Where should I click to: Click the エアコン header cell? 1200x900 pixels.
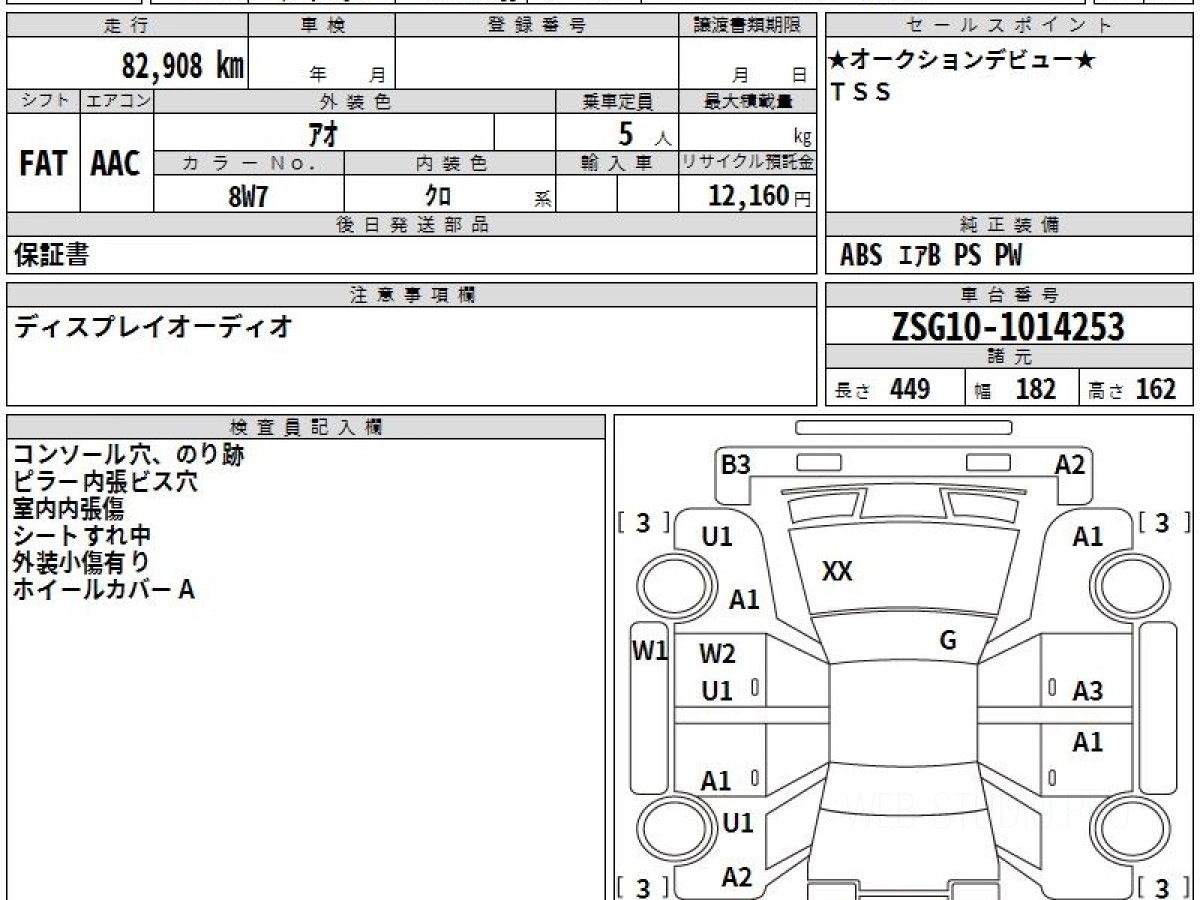click(117, 101)
